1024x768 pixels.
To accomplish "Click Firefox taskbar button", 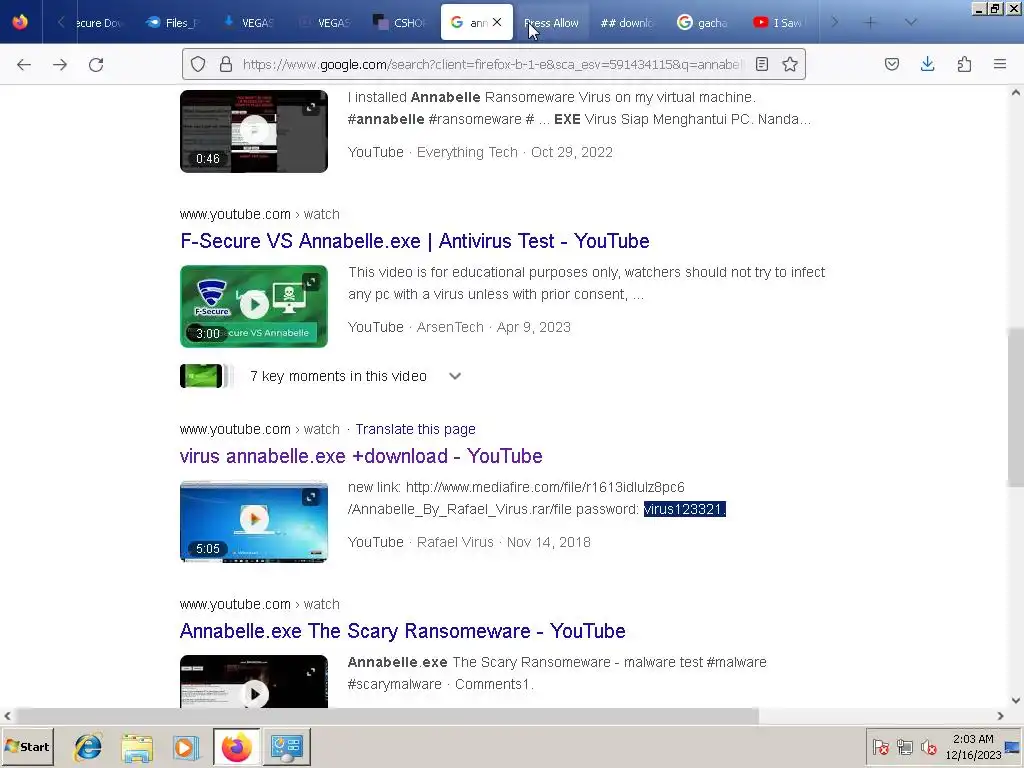I will pos(236,747).
